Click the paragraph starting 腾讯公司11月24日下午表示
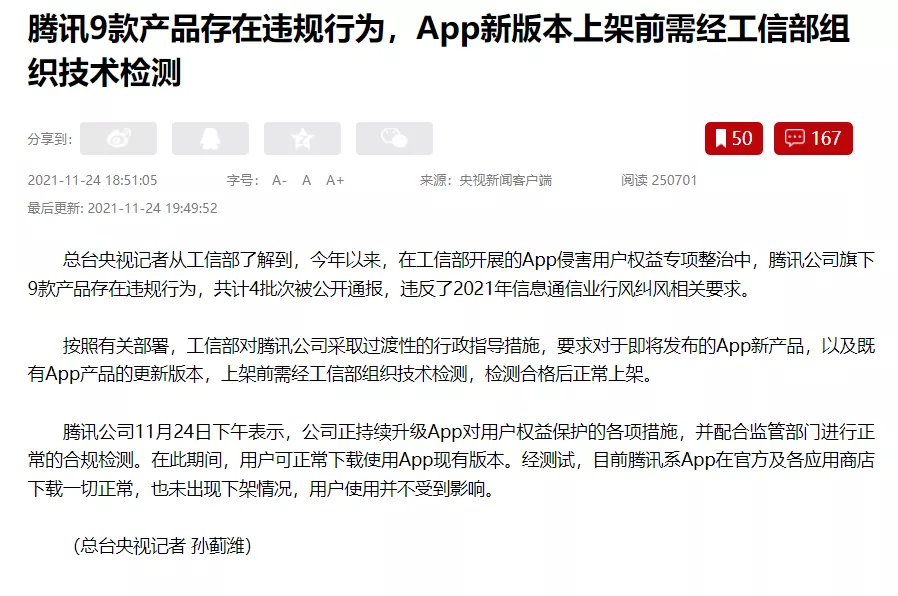Screen dimensions: 898x596 click(451, 460)
